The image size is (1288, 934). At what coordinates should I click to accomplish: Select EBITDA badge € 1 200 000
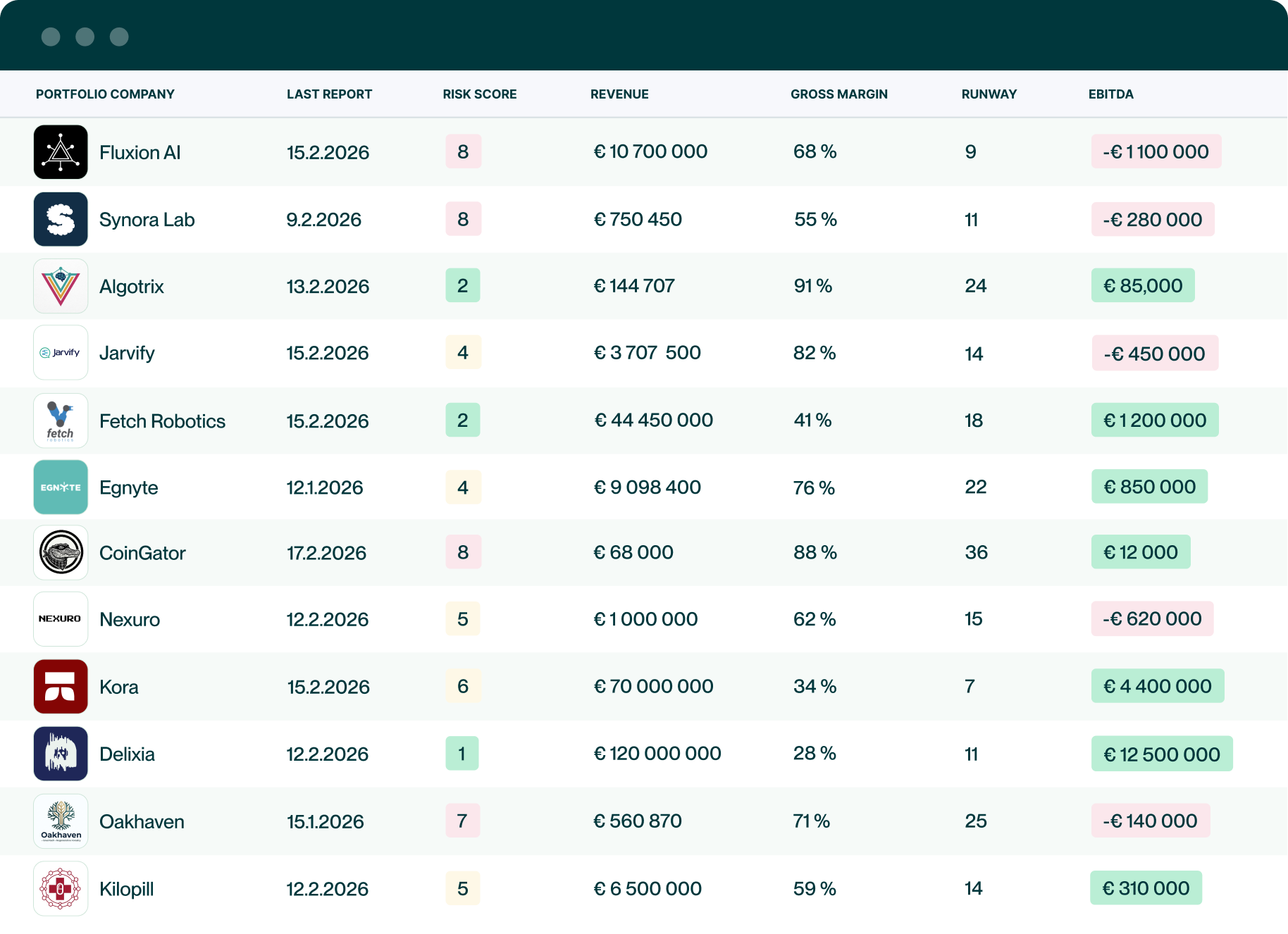[1155, 420]
